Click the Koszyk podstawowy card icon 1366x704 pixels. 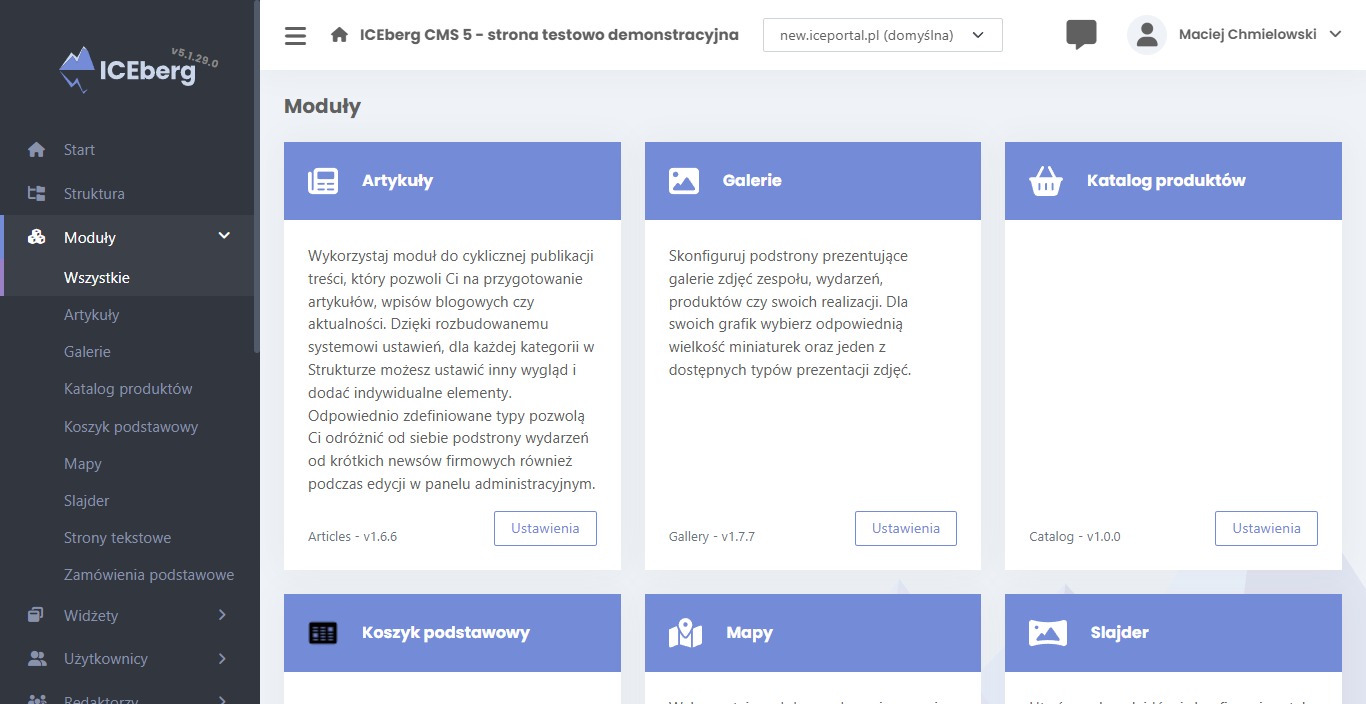click(323, 633)
